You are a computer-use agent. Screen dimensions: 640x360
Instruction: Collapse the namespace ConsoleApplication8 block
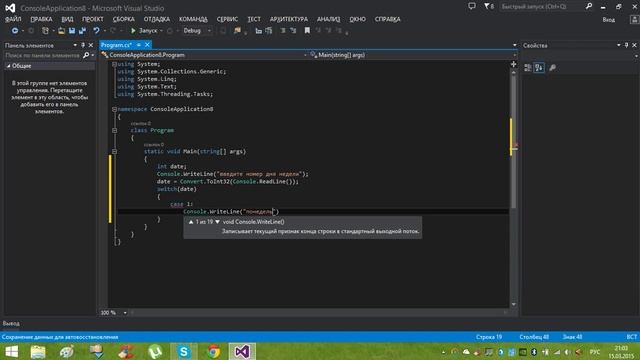[x=114, y=109]
